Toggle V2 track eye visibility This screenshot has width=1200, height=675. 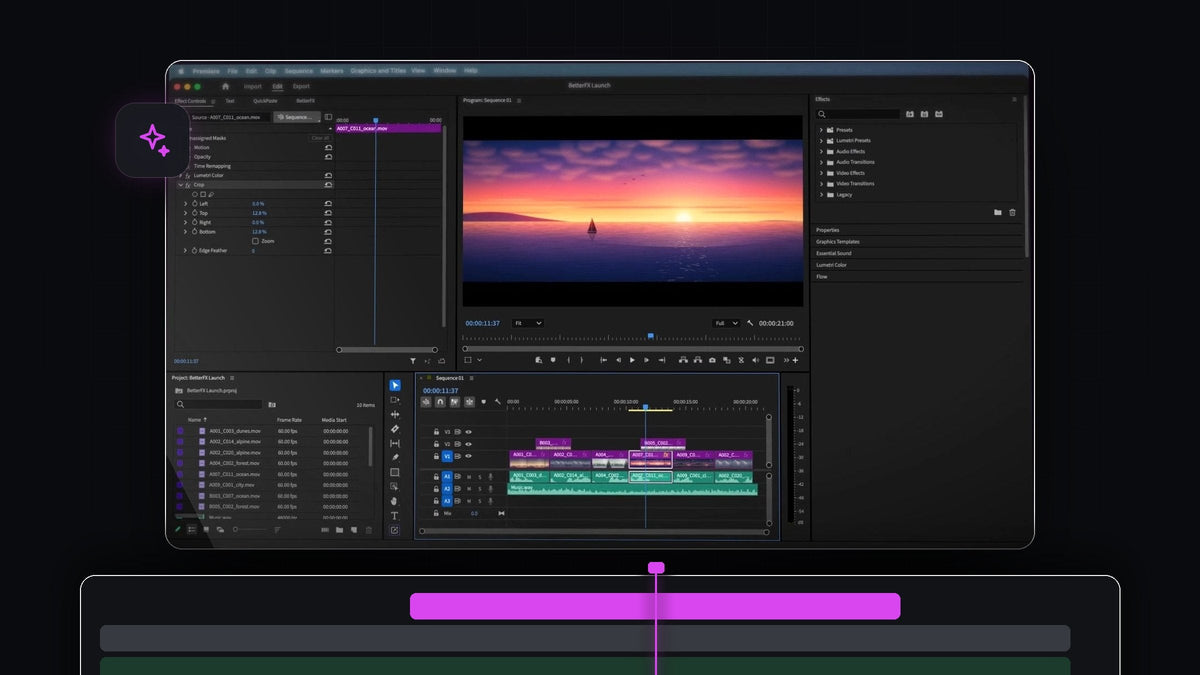(468, 443)
